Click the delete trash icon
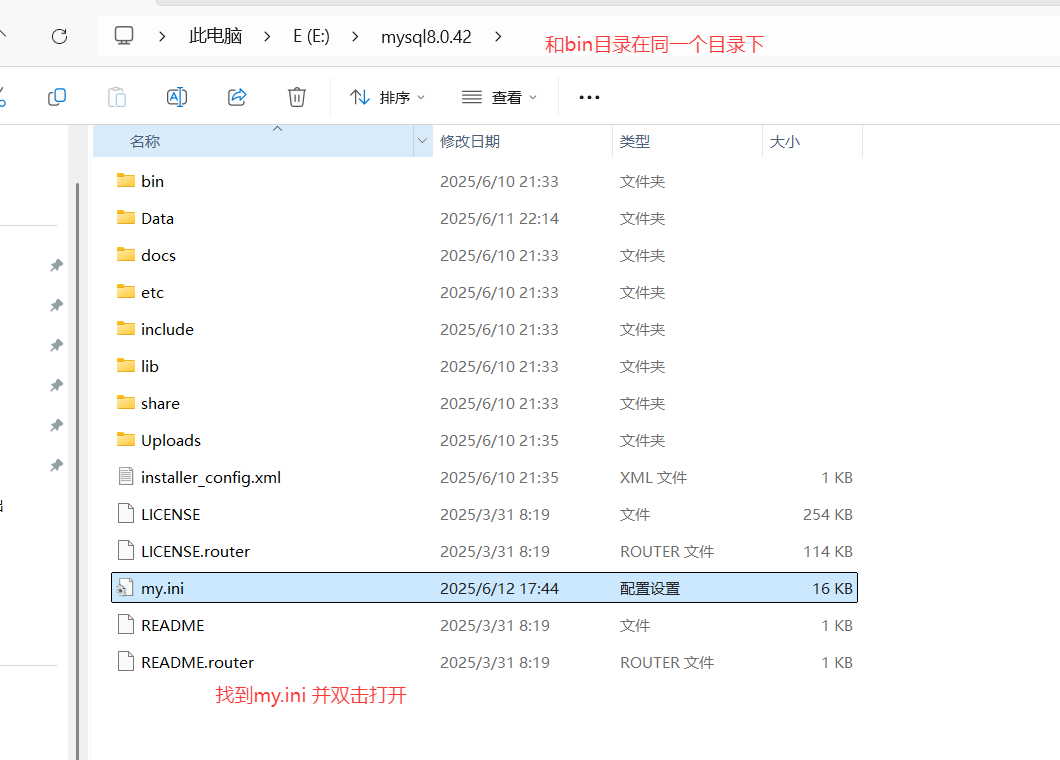Image resolution: width=1060 pixels, height=760 pixels. click(297, 97)
